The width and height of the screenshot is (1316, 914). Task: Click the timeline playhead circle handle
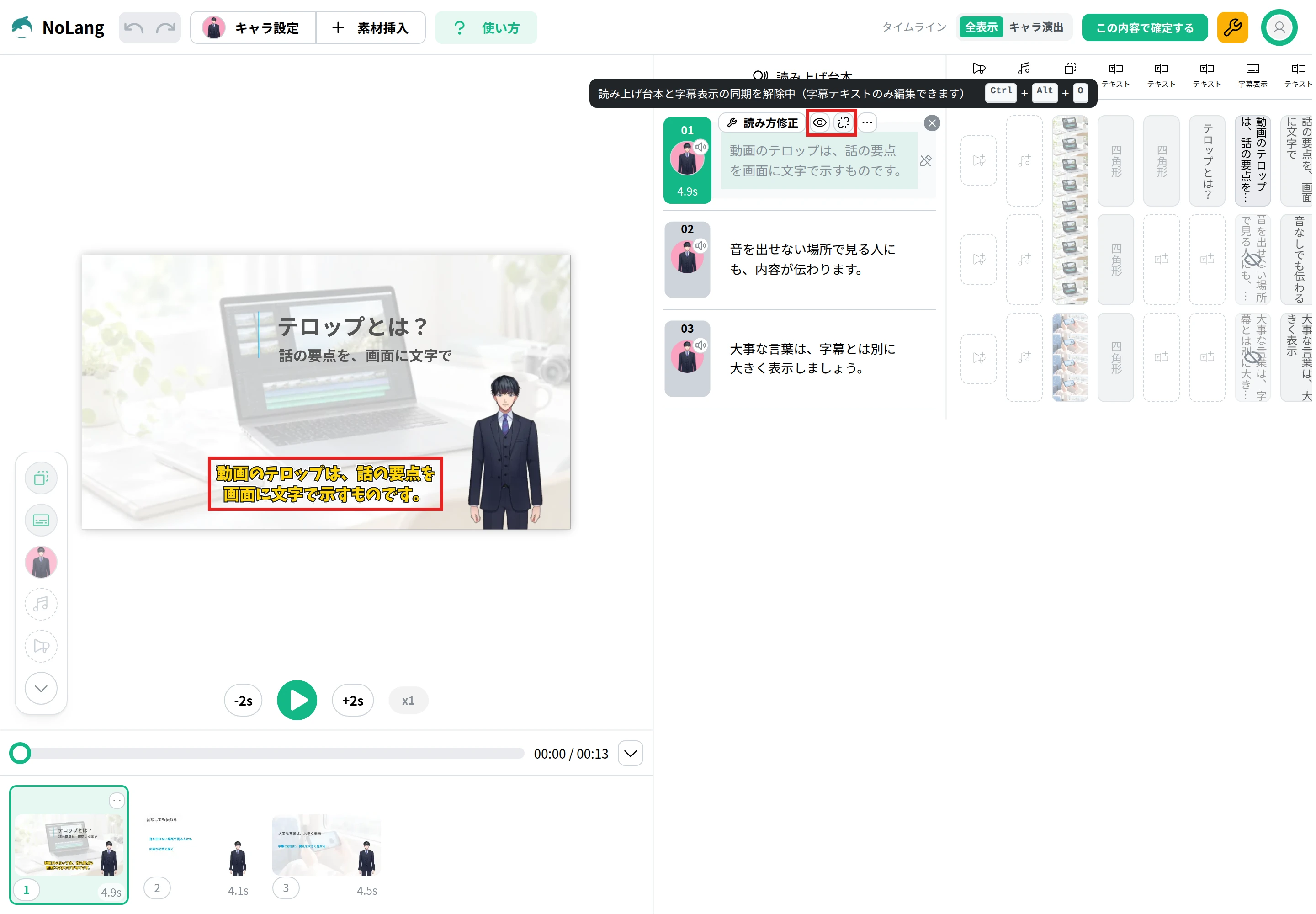[21, 753]
